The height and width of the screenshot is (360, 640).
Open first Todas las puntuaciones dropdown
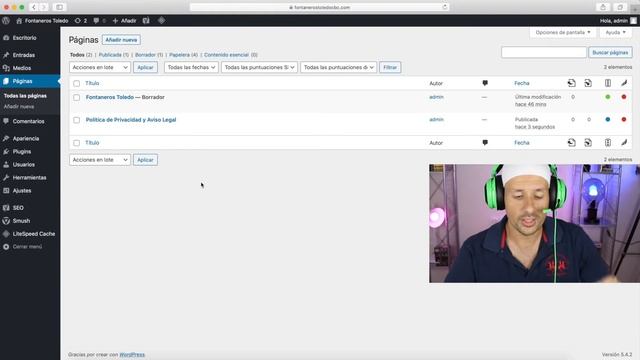click(259, 67)
